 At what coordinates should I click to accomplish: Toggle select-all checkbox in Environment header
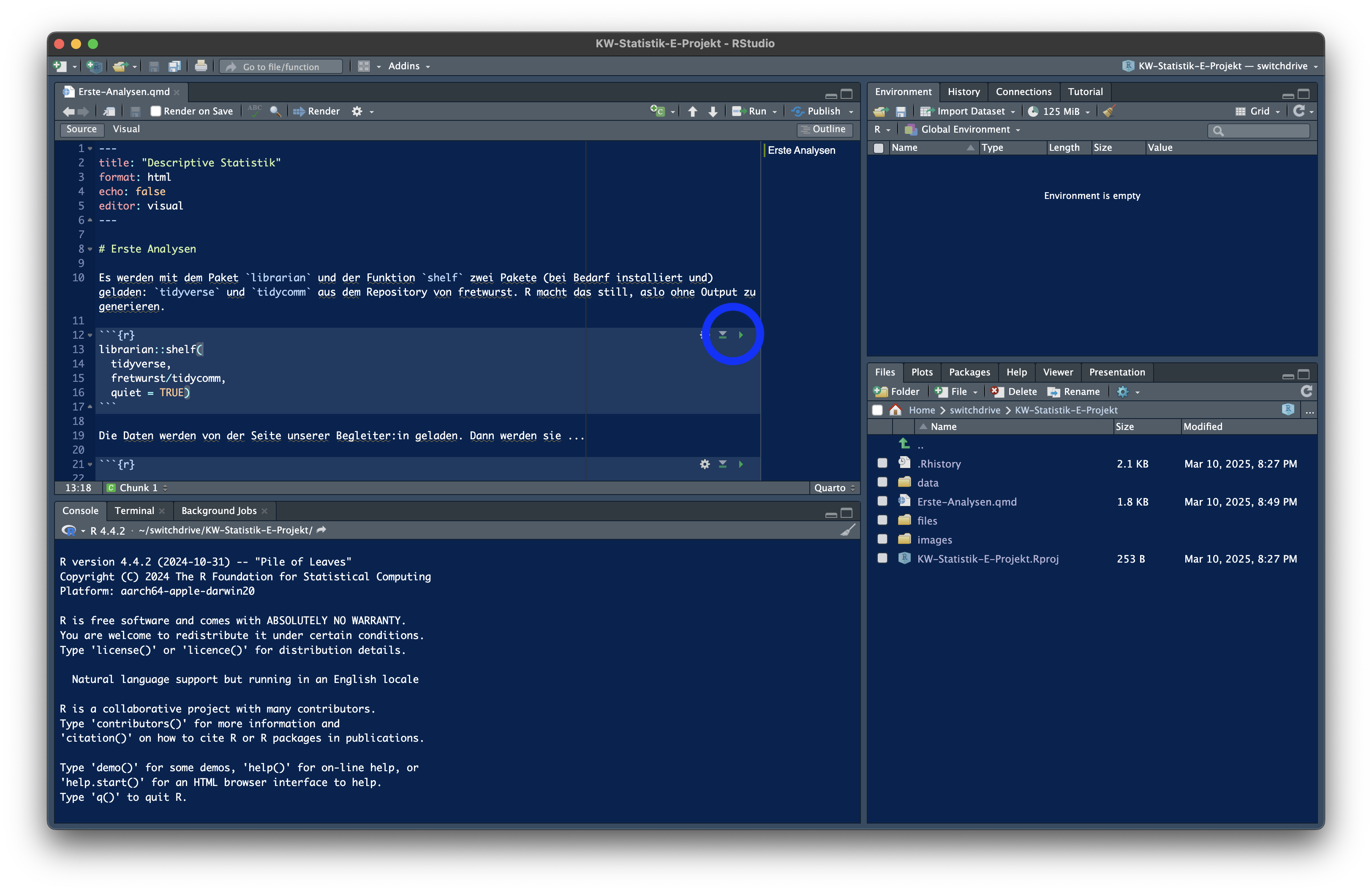coord(879,148)
